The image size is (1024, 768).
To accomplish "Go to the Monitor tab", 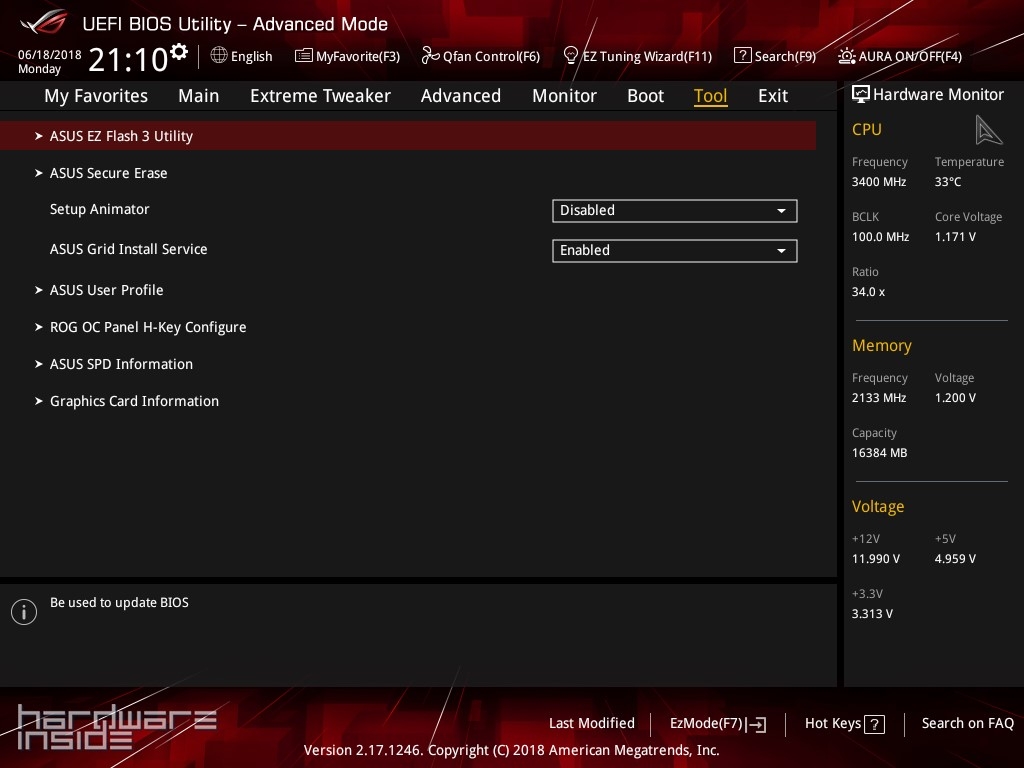I will 564,96.
